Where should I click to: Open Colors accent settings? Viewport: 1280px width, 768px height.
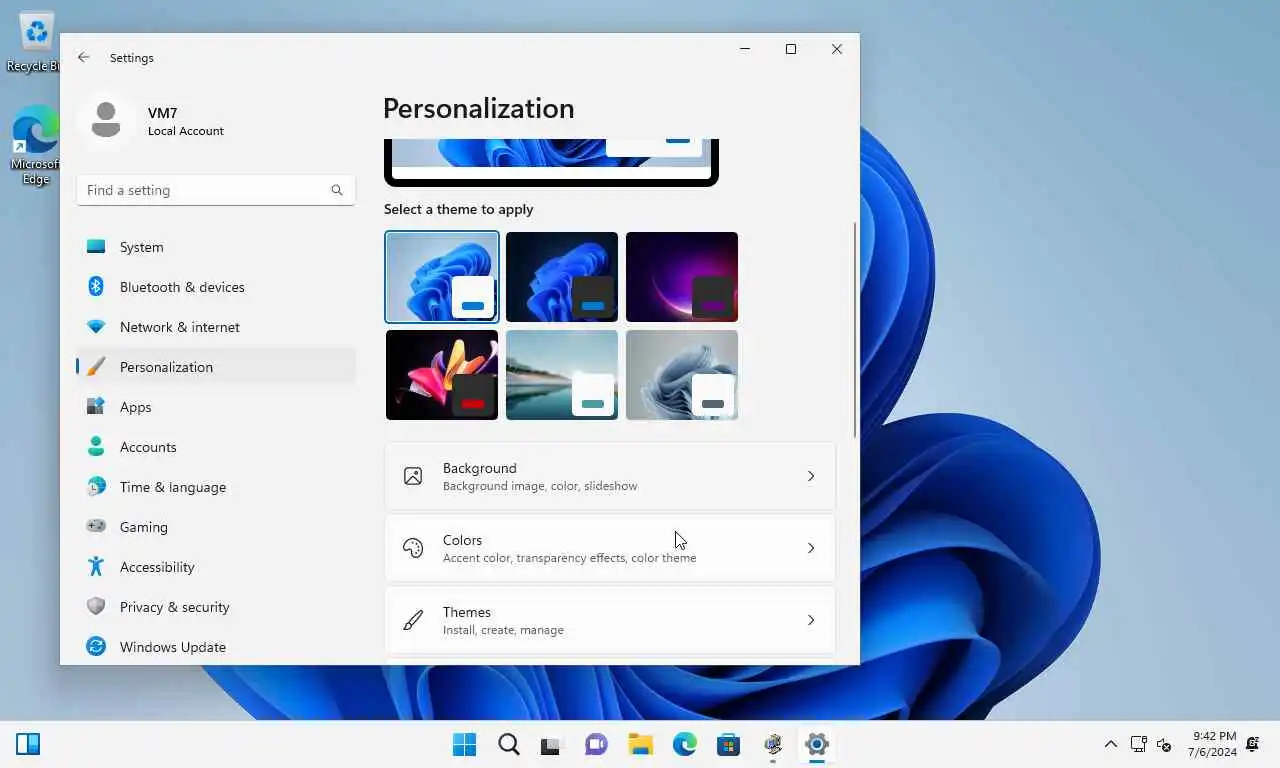coord(610,548)
